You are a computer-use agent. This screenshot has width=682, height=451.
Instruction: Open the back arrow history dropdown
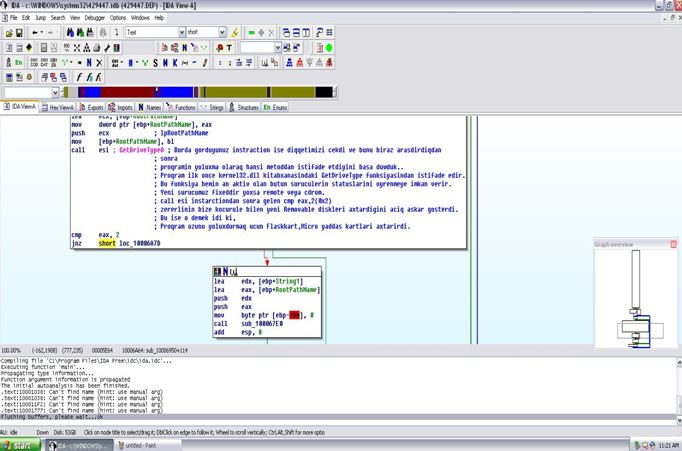(x=42, y=33)
